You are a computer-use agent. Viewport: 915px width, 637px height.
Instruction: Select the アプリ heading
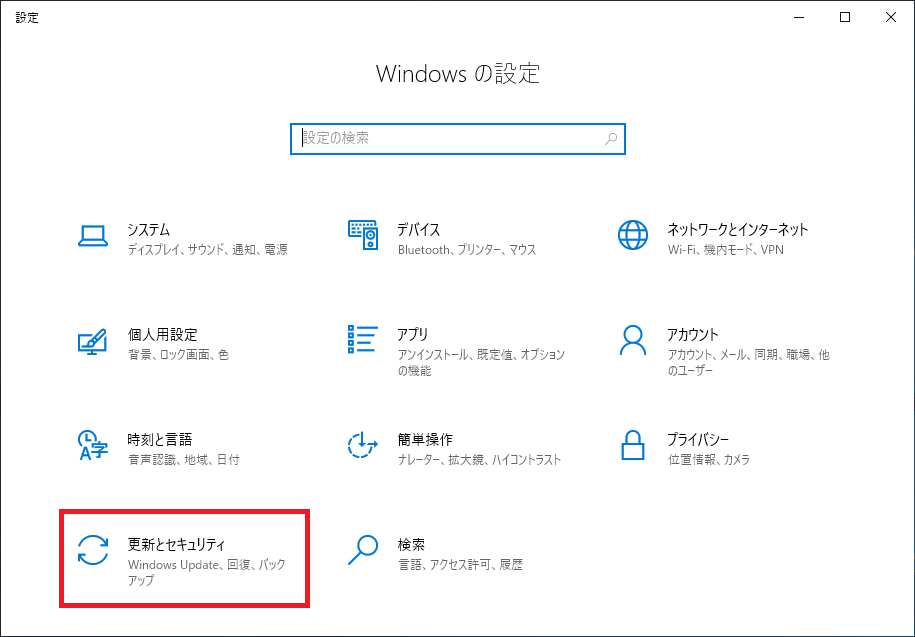pos(413,334)
